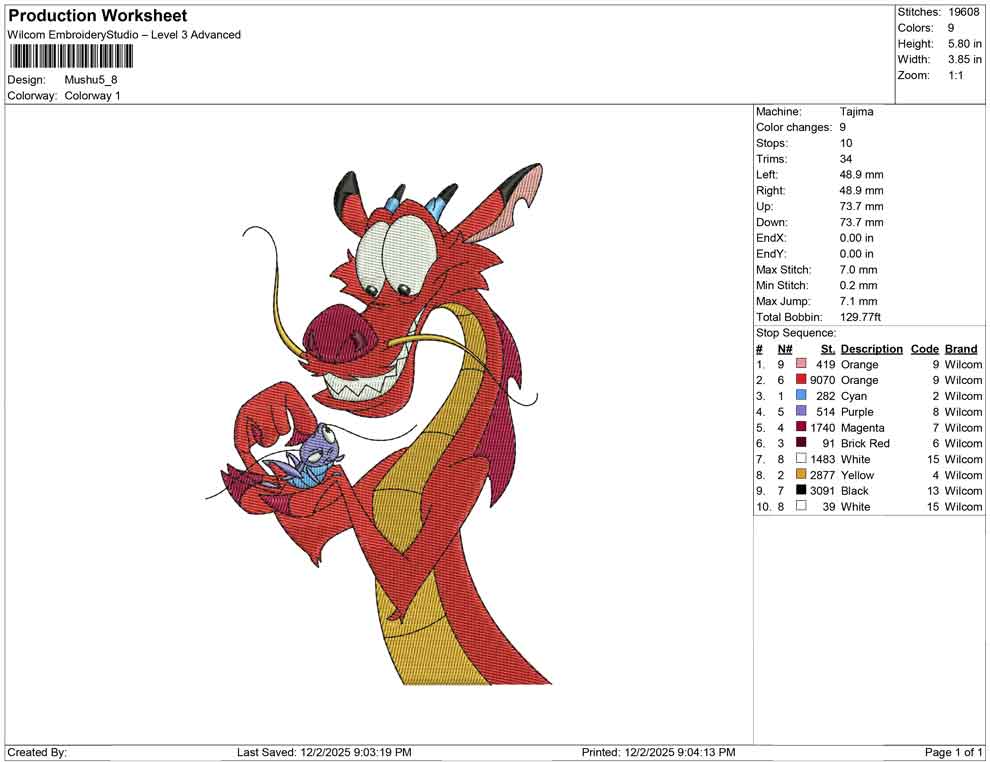Click the 3091 Black thread swatch

pos(799,491)
